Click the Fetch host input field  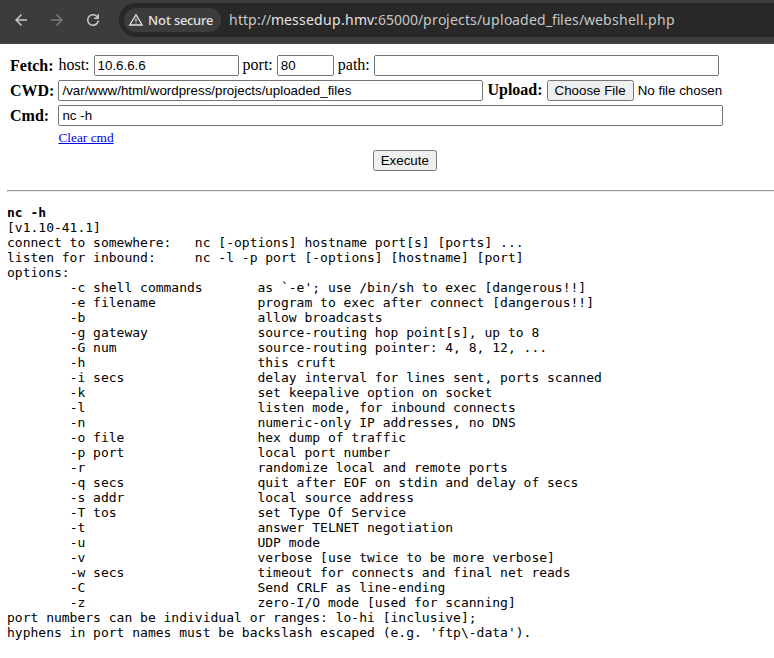point(166,66)
